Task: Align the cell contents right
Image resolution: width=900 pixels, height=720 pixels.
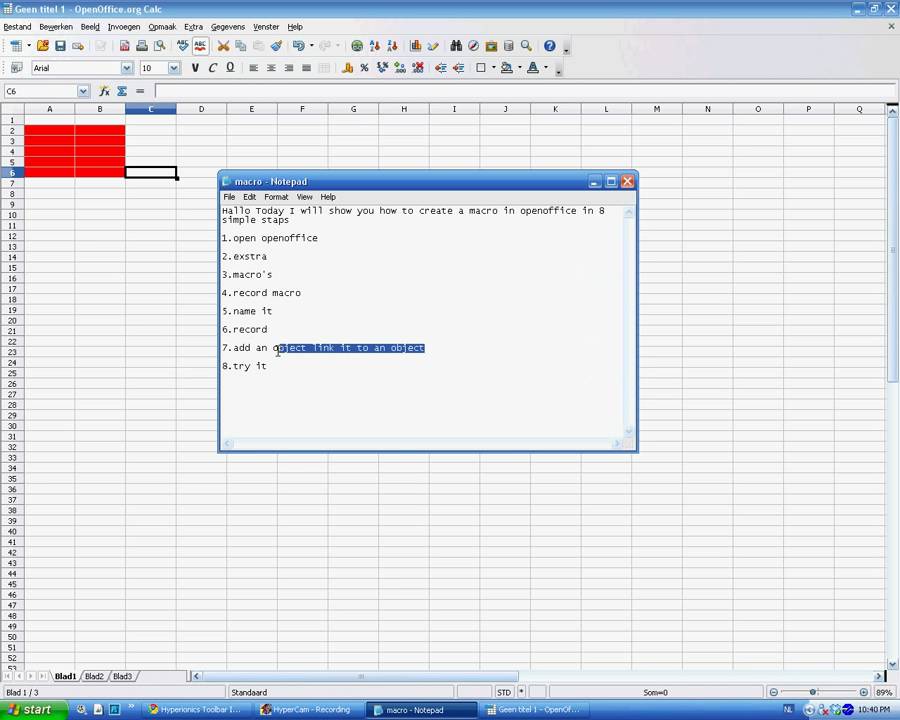Action: point(289,68)
